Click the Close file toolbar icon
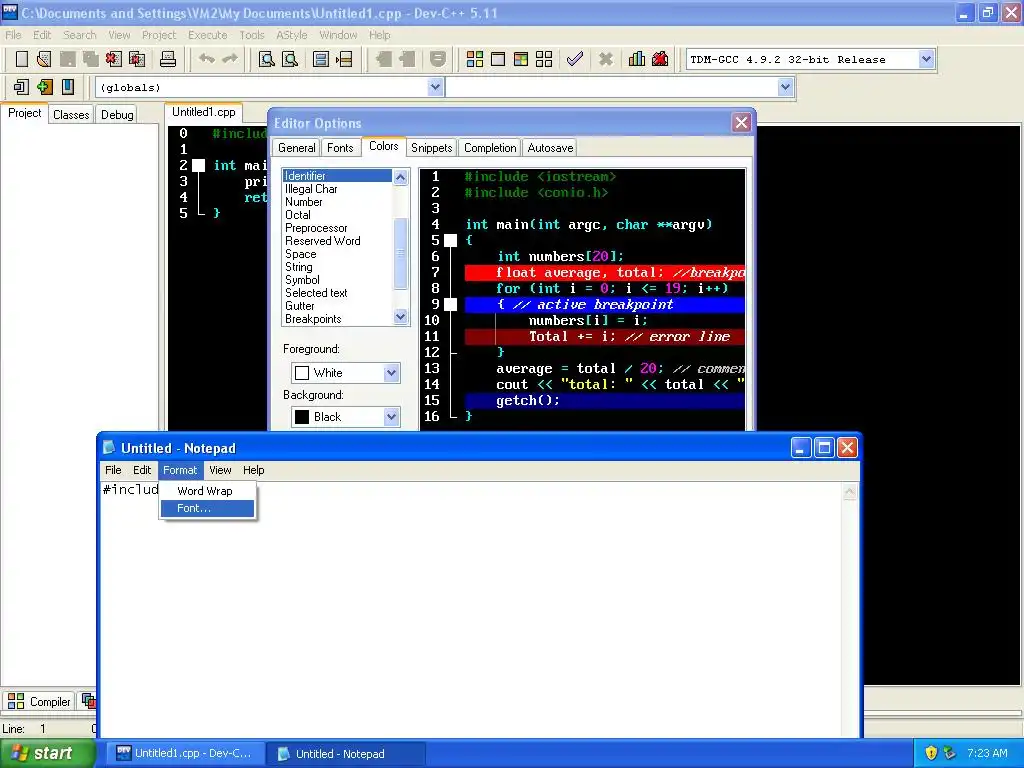This screenshot has height=768, width=1024. tap(114, 59)
